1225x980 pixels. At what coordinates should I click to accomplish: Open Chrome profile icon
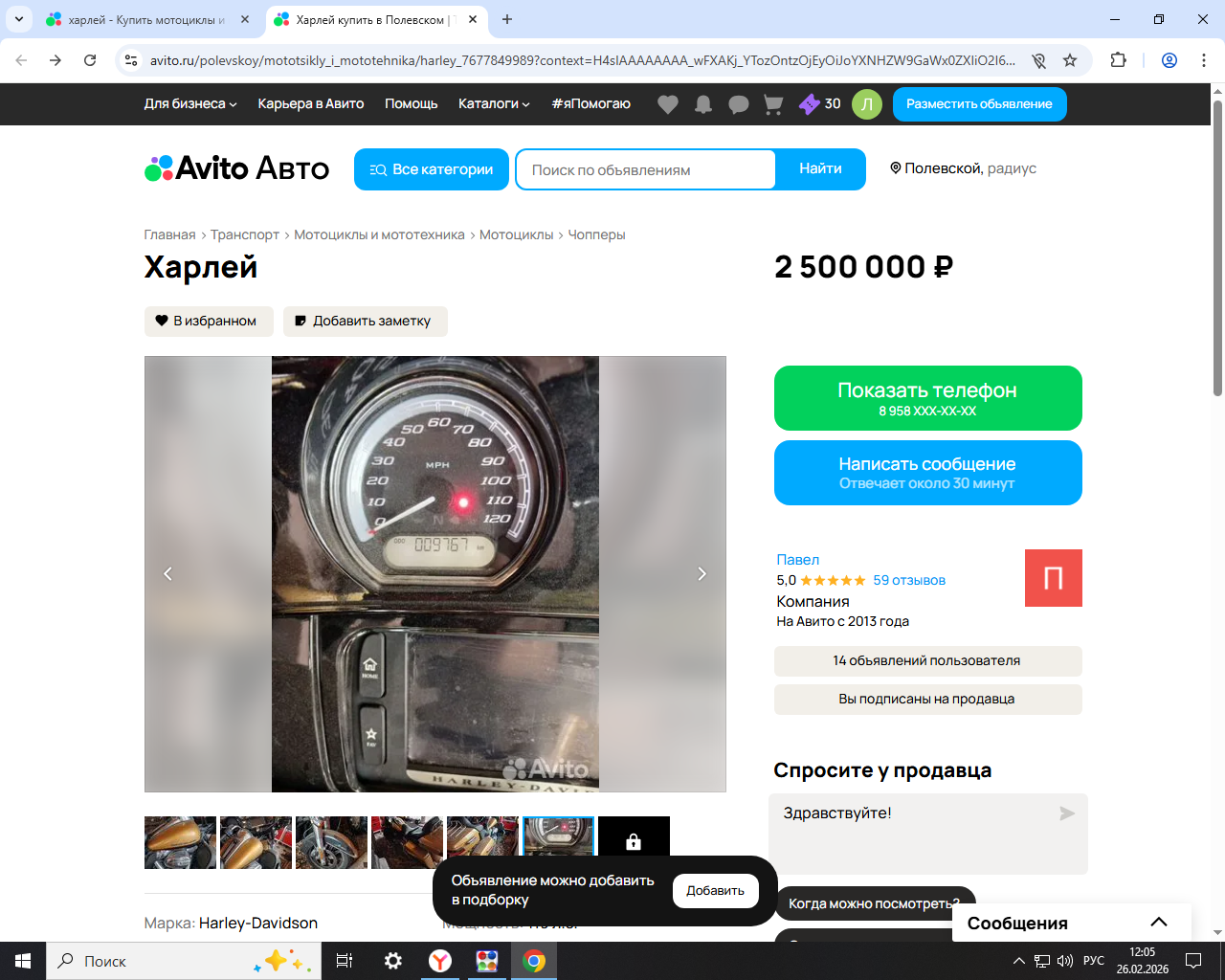tap(1169, 60)
